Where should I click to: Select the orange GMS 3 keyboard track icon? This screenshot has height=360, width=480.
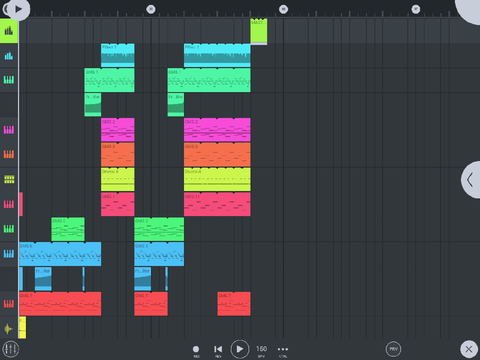tap(9, 154)
